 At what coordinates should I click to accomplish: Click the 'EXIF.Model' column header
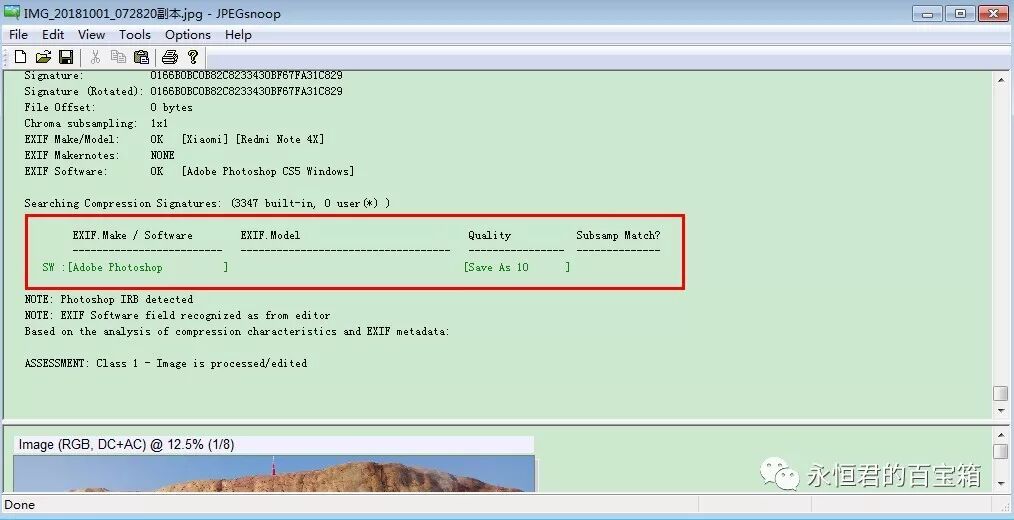point(270,235)
